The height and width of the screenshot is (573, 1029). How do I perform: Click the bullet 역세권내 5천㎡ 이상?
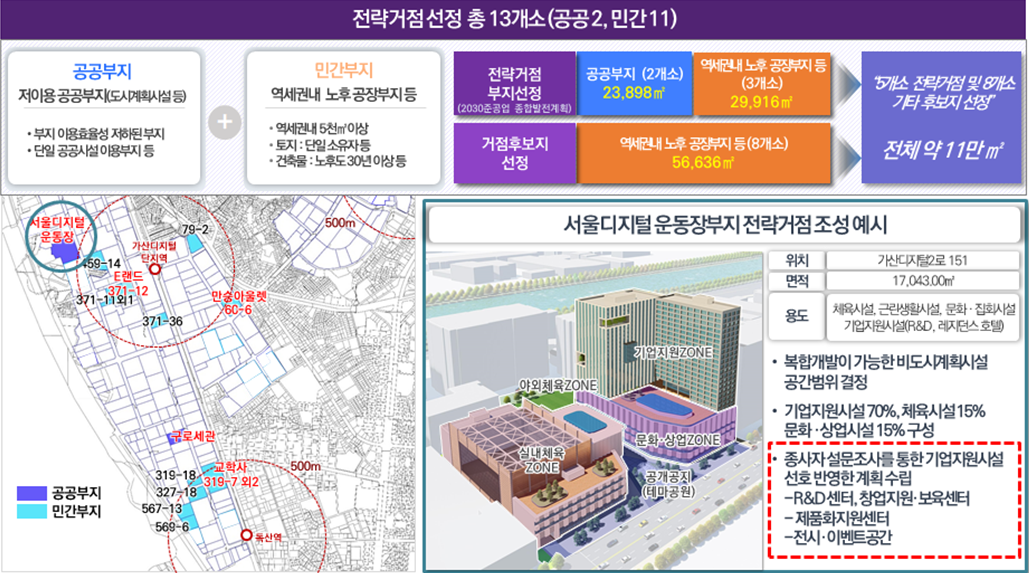click(319, 129)
